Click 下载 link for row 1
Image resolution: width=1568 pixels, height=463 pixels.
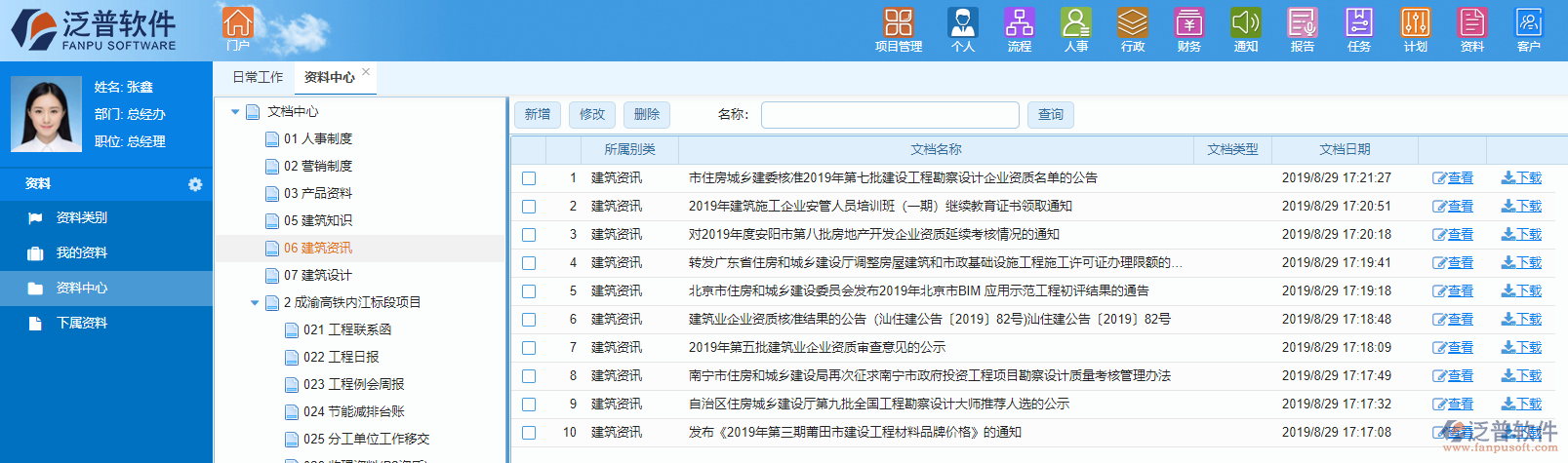(x=1521, y=178)
